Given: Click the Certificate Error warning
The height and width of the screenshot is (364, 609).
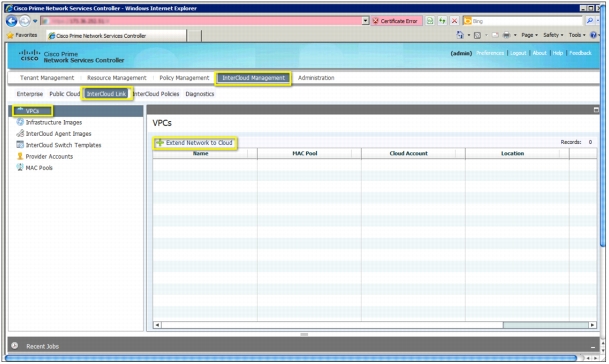Looking at the screenshot, I should pyautogui.click(x=395, y=21).
